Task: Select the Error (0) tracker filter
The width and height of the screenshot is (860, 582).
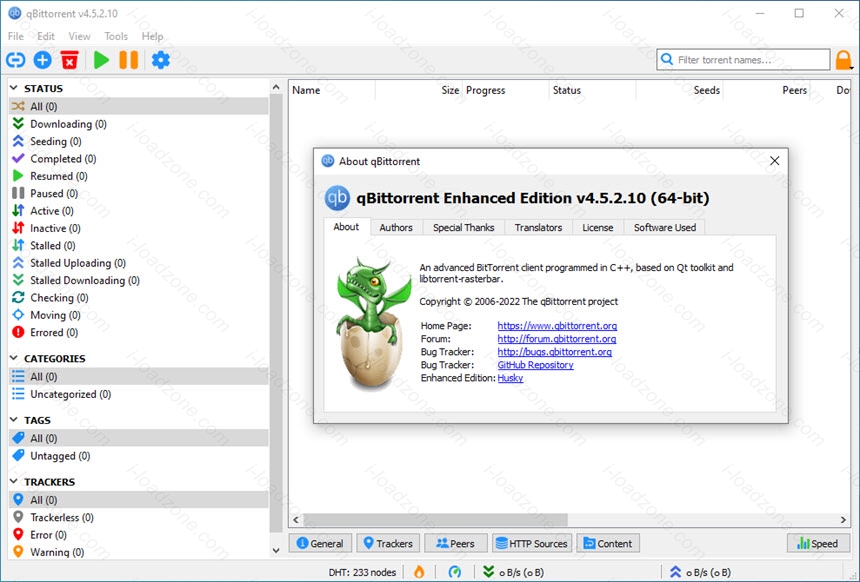Action: pyautogui.click(x=139, y=535)
